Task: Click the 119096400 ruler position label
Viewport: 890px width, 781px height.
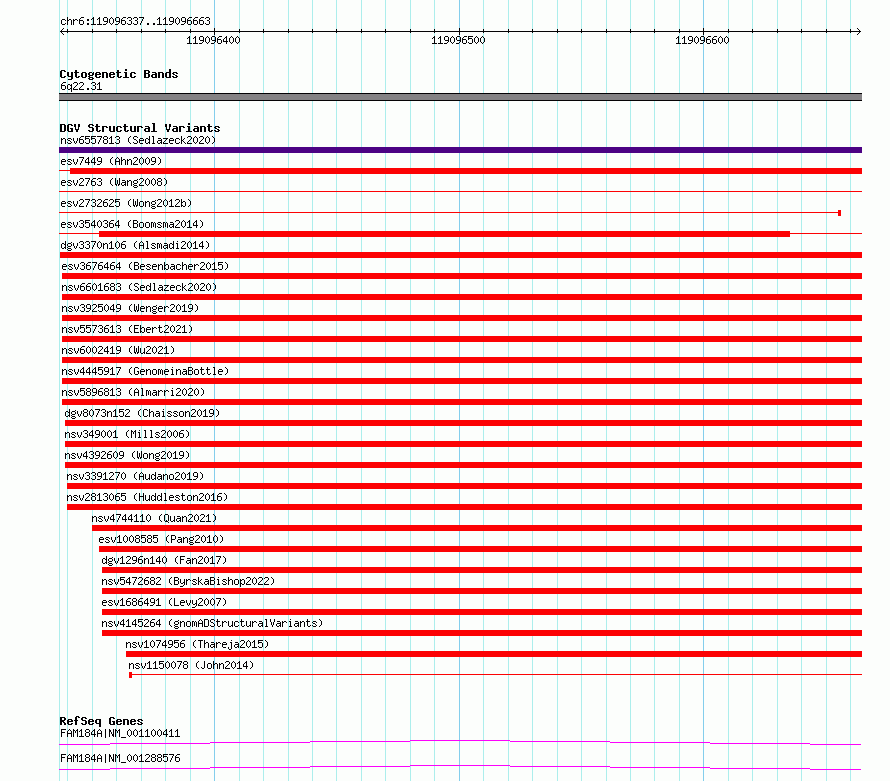Action: click(213, 40)
